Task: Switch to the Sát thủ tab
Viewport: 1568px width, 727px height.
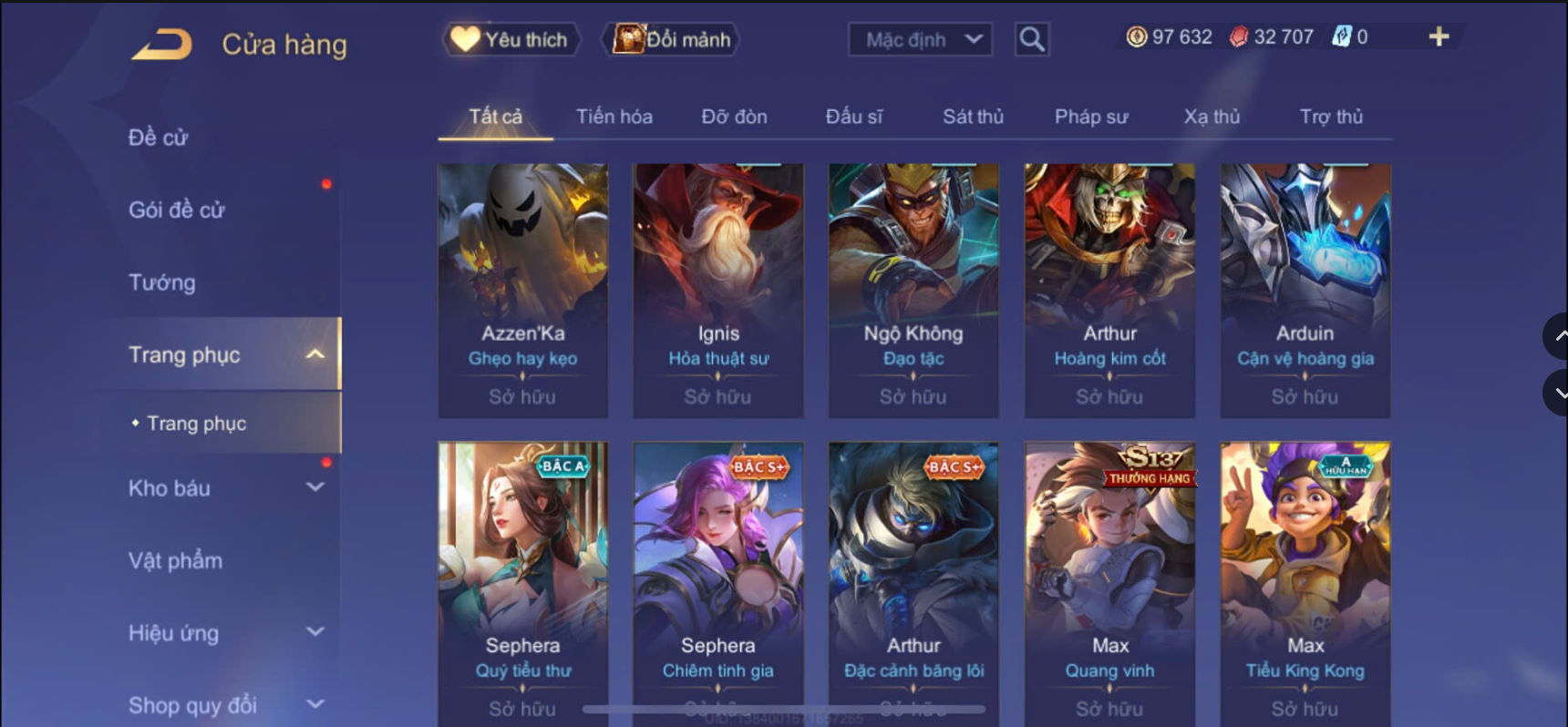Action: [973, 117]
